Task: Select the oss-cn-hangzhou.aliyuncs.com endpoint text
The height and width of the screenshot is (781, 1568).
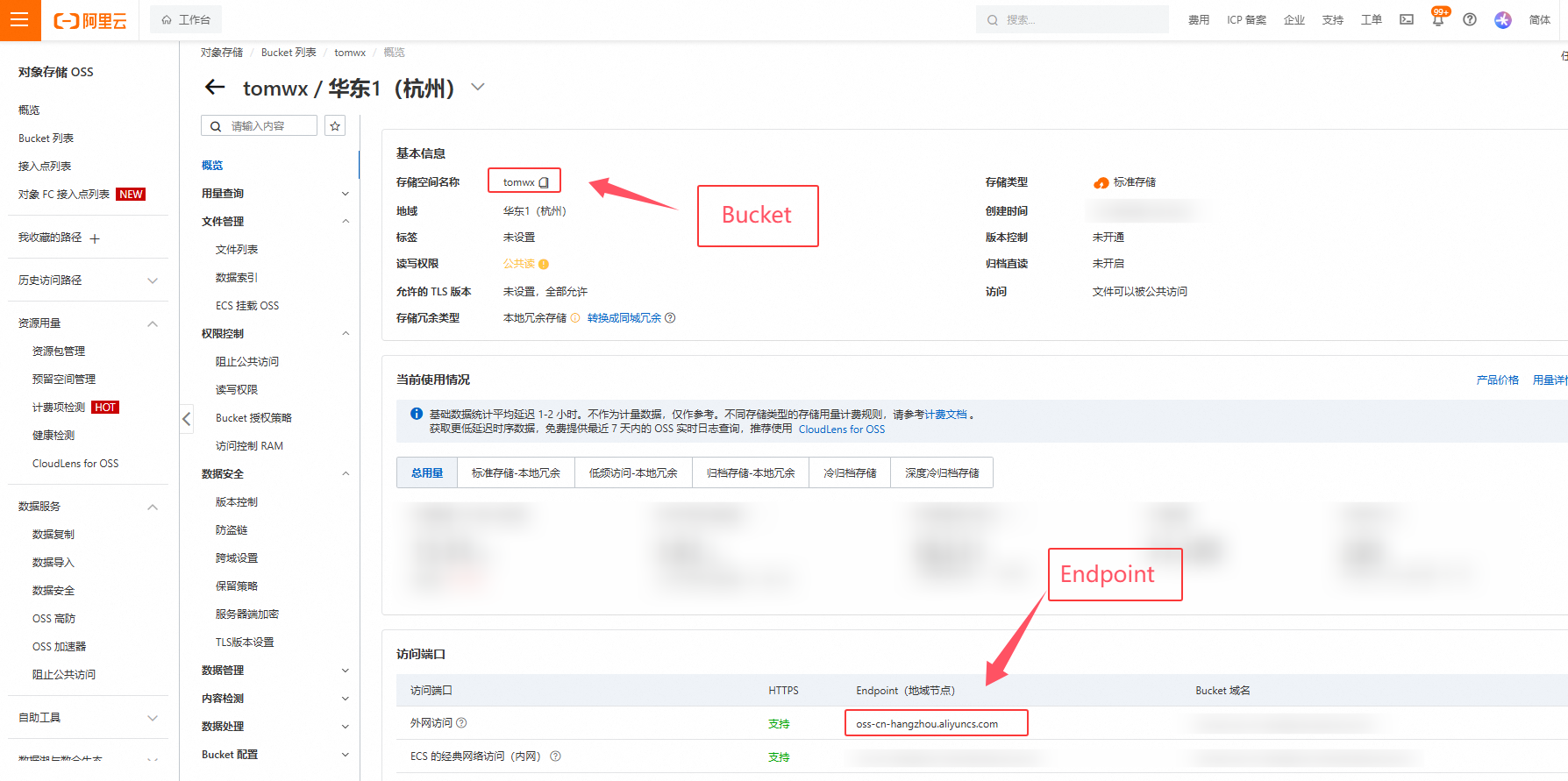Action: (927, 724)
